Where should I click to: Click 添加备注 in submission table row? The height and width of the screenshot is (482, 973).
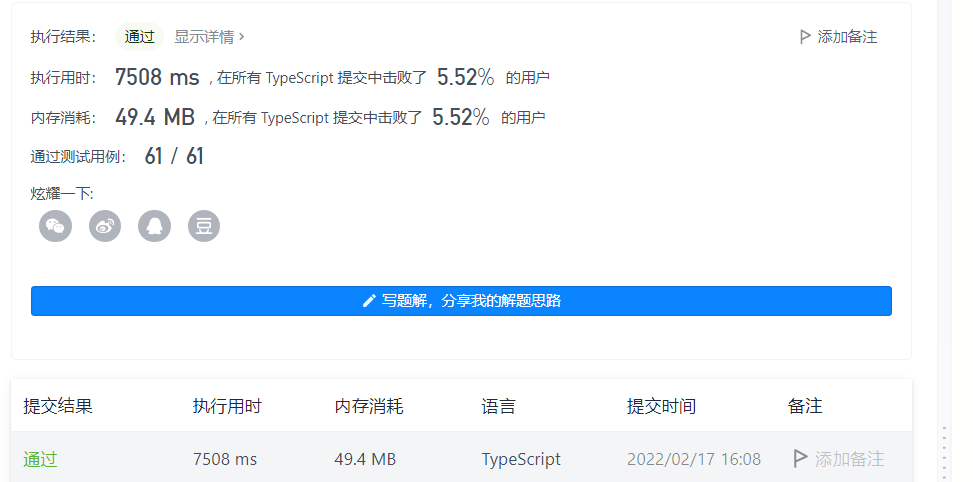839,459
